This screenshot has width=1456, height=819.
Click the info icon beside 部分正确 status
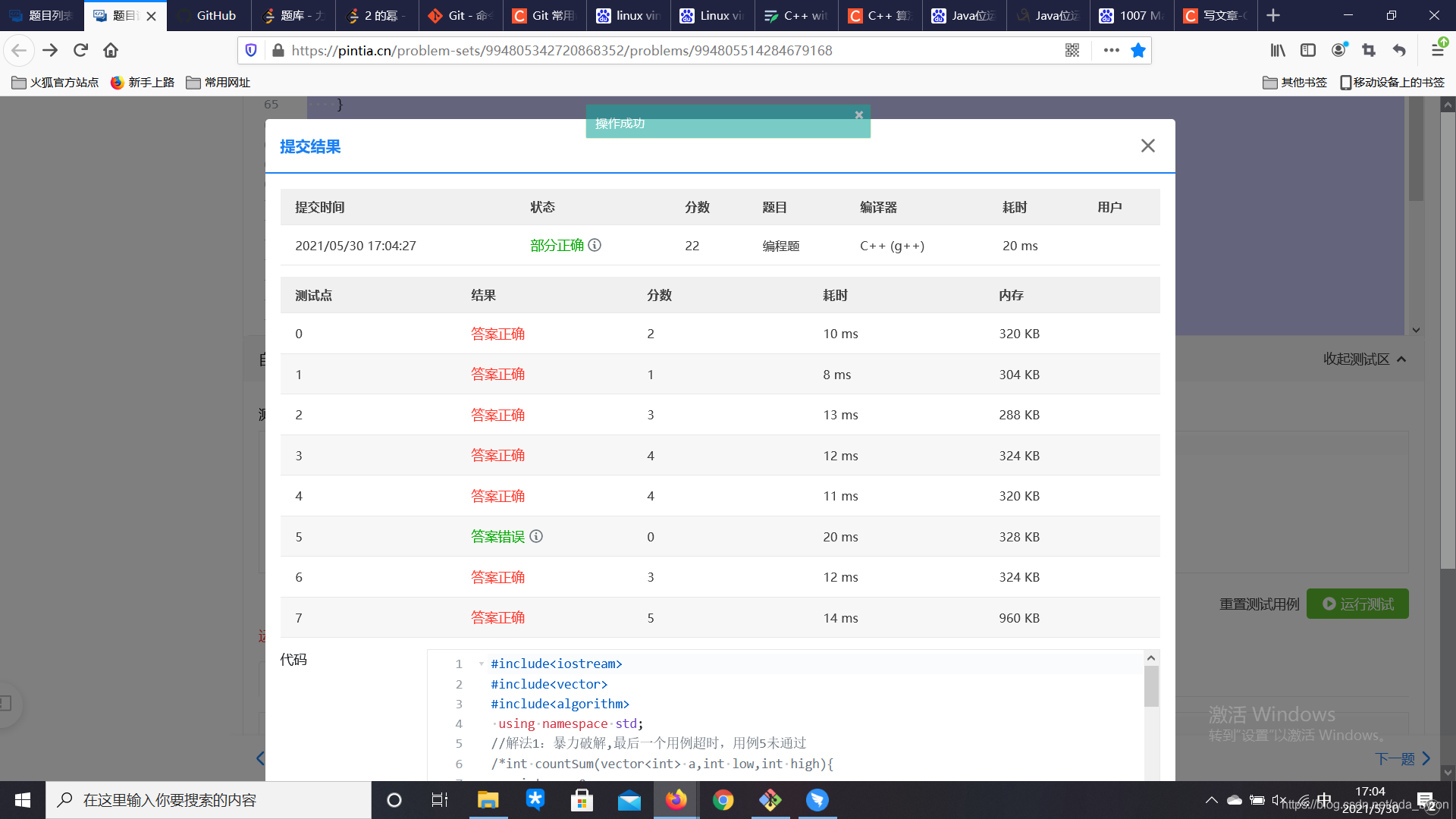595,245
